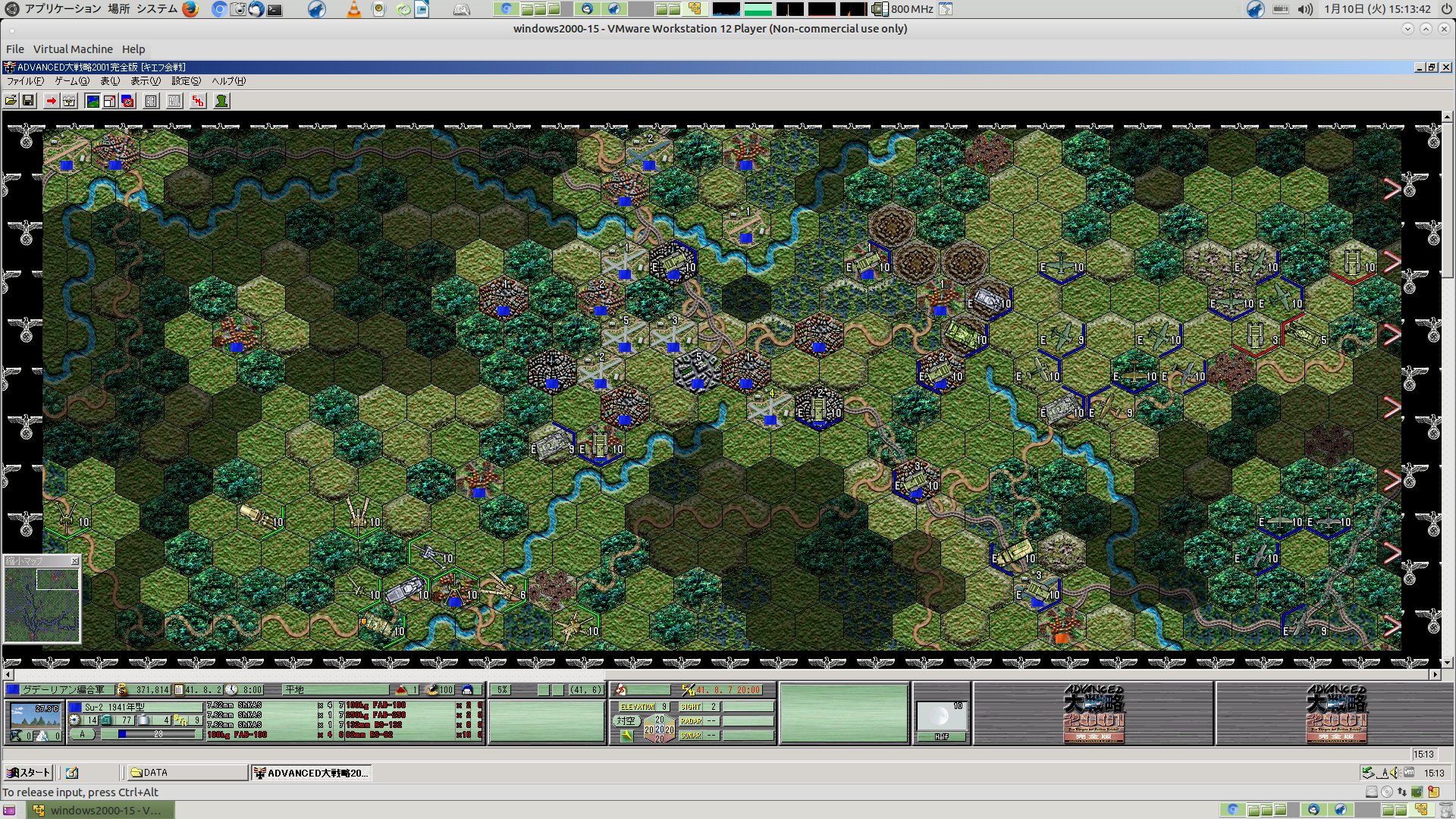Click the RADAR label
This screenshot has width=1456, height=819.
point(691,721)
